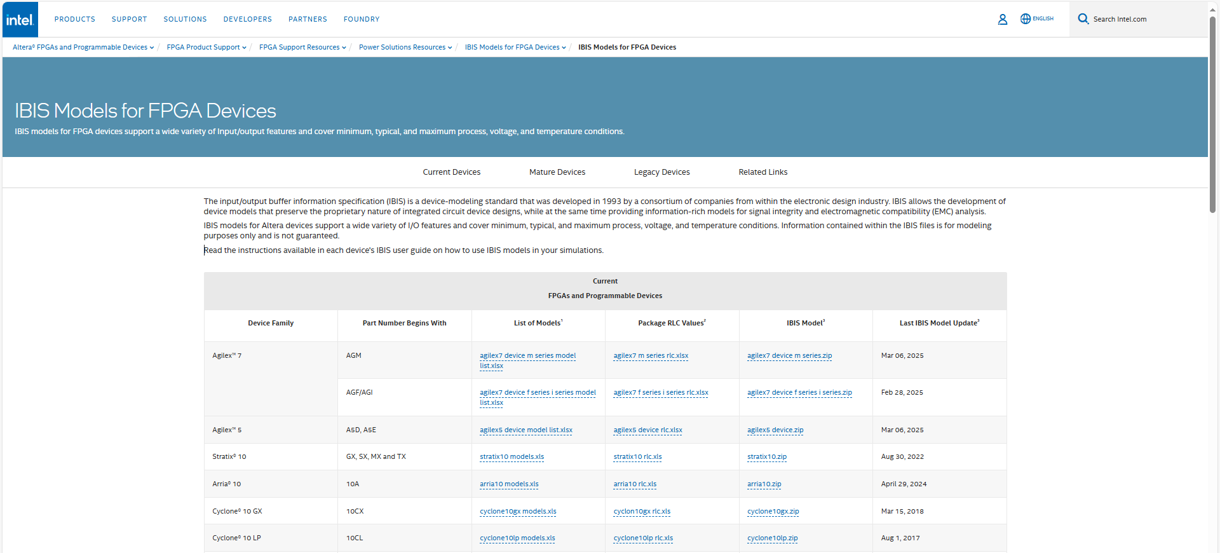Download stratix10.zip
Viewport: 1220px width, 553px height.
(x=767, y=457)
